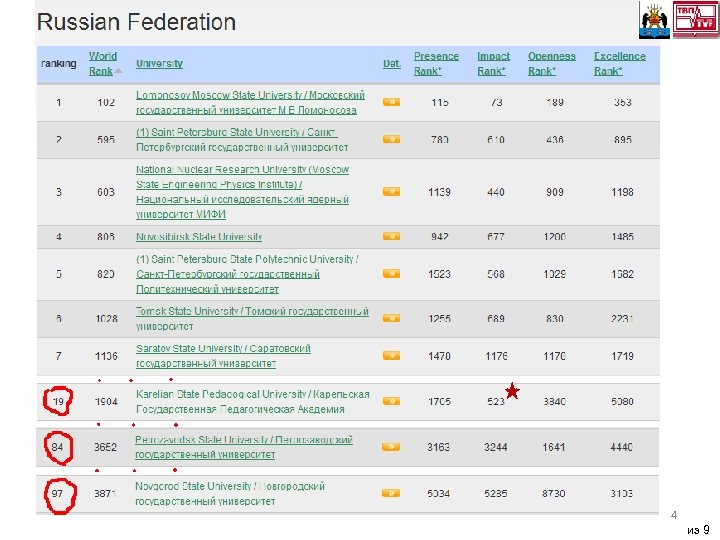Click details icon for Tomsk State University

click(x=391, y=318)
